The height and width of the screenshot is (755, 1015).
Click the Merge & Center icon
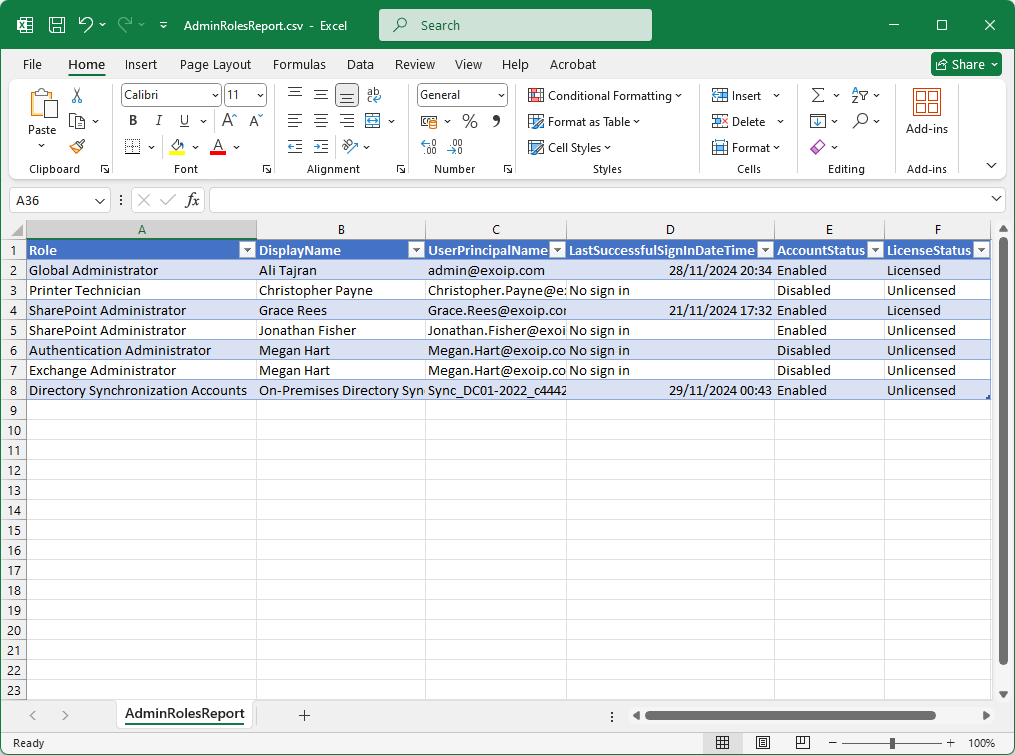click(x=373, y=121)
